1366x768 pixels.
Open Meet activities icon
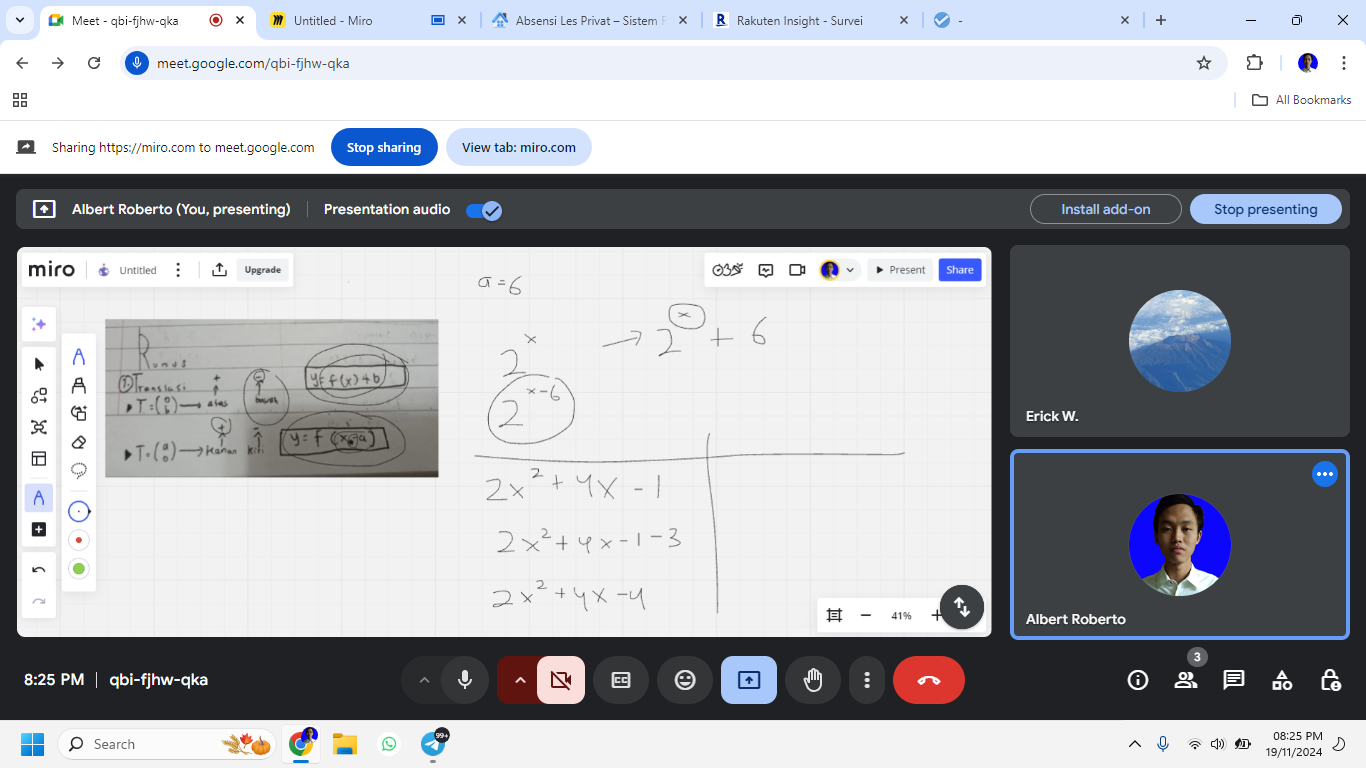tap(1282, 680)
